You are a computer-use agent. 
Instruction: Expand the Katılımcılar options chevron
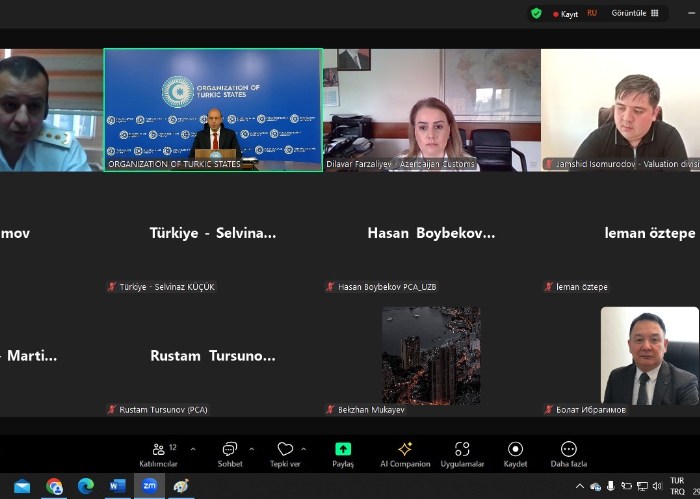pyautogui.click(x=193, y=449)
